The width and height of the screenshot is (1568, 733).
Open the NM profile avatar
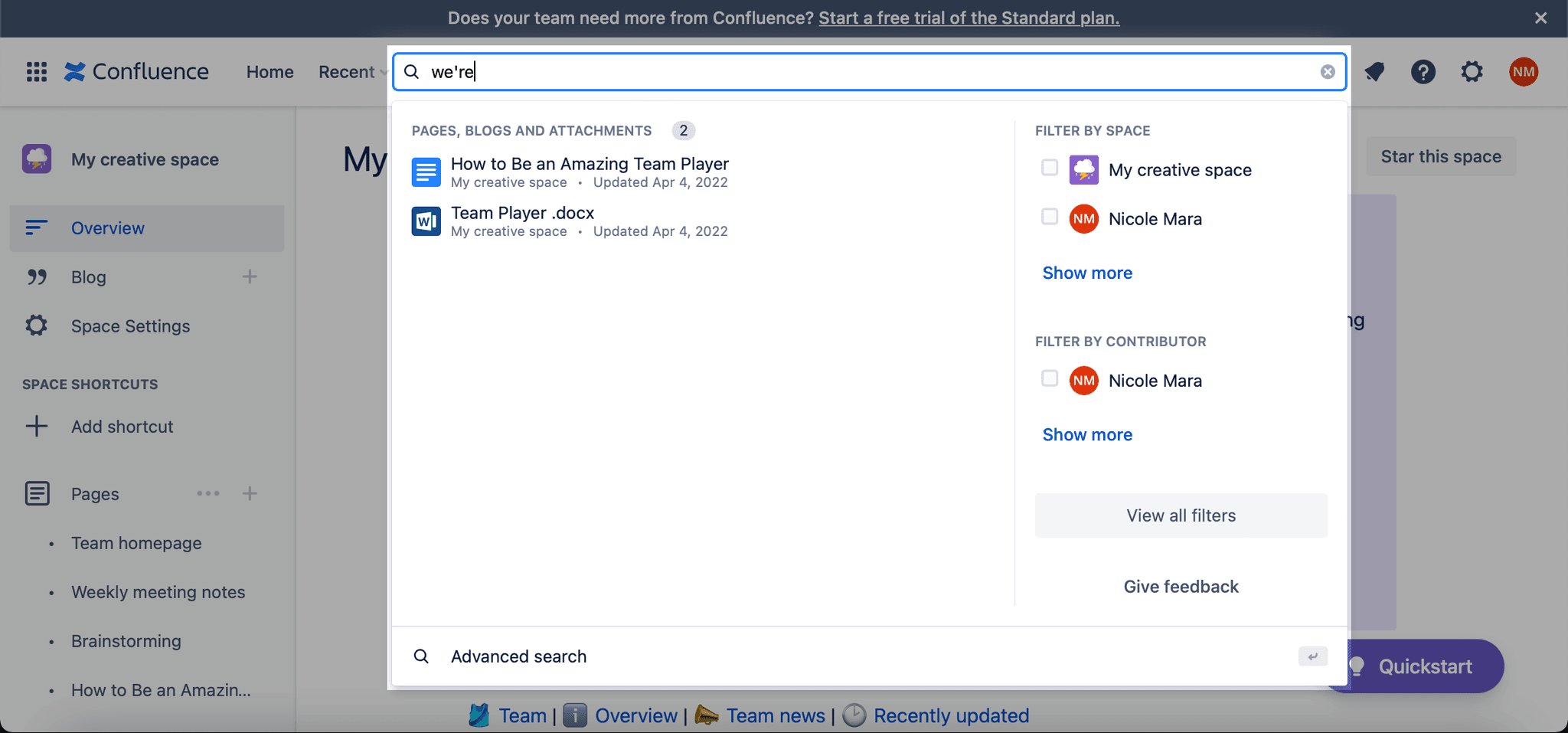click(1522, 71)
